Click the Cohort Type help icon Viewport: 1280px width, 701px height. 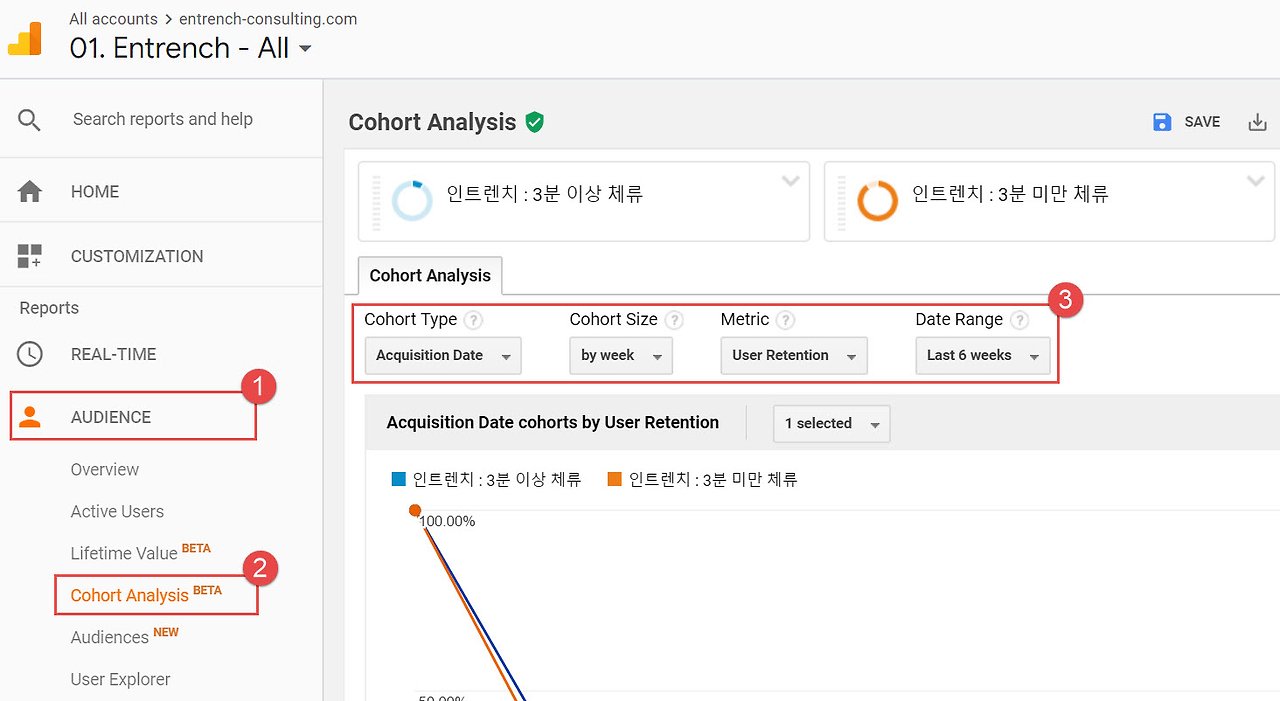474,320
